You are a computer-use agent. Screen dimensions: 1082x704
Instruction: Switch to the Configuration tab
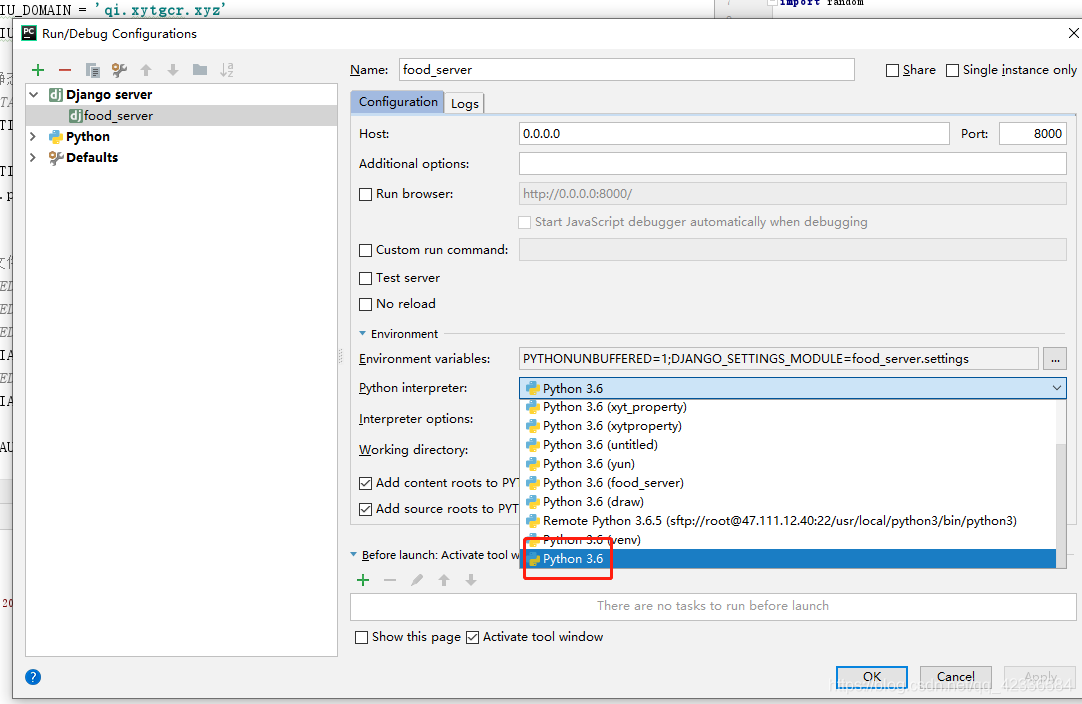[x=397, y=102]
